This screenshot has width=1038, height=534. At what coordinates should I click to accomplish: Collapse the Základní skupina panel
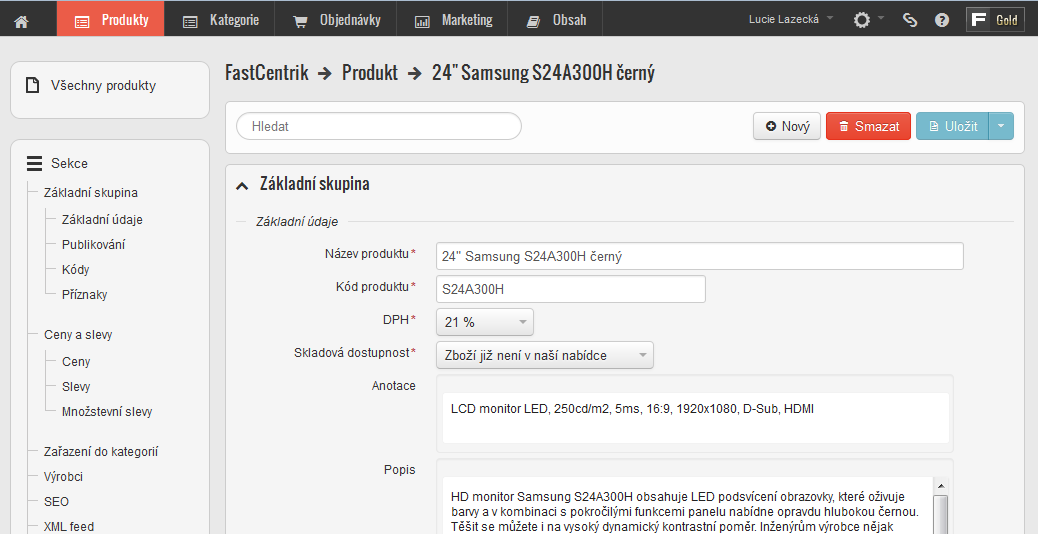[x=242, y=187]
